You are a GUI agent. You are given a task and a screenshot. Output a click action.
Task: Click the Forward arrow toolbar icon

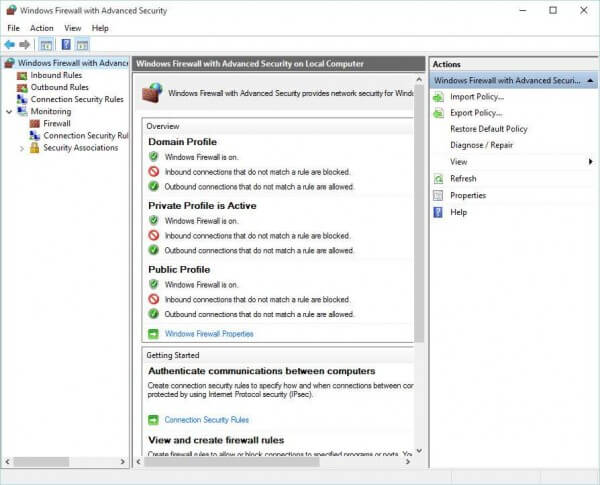click(x=24, y=45)
